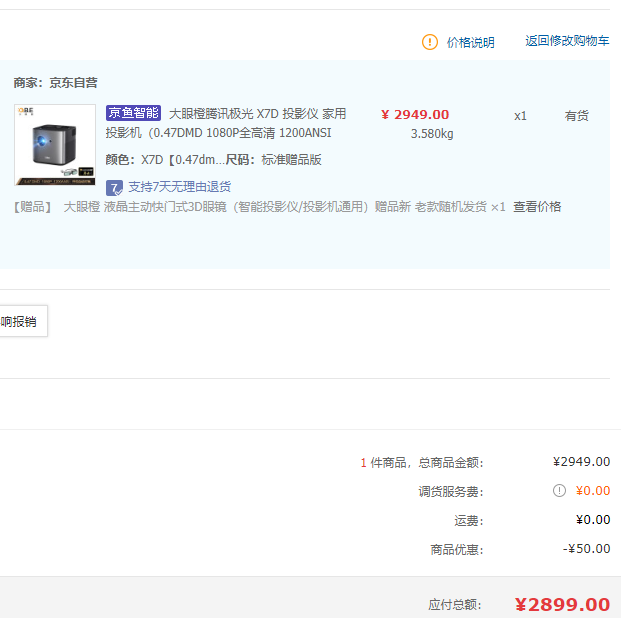Screen dimensions: 621x618
Task: Click the 调货服务费 label
Action: [451, 492]
